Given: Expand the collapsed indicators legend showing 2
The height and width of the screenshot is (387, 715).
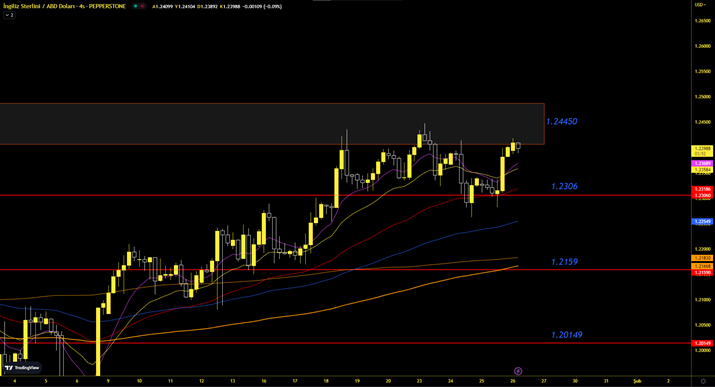Looking at the screenshot, I should (x=9, y=15).
